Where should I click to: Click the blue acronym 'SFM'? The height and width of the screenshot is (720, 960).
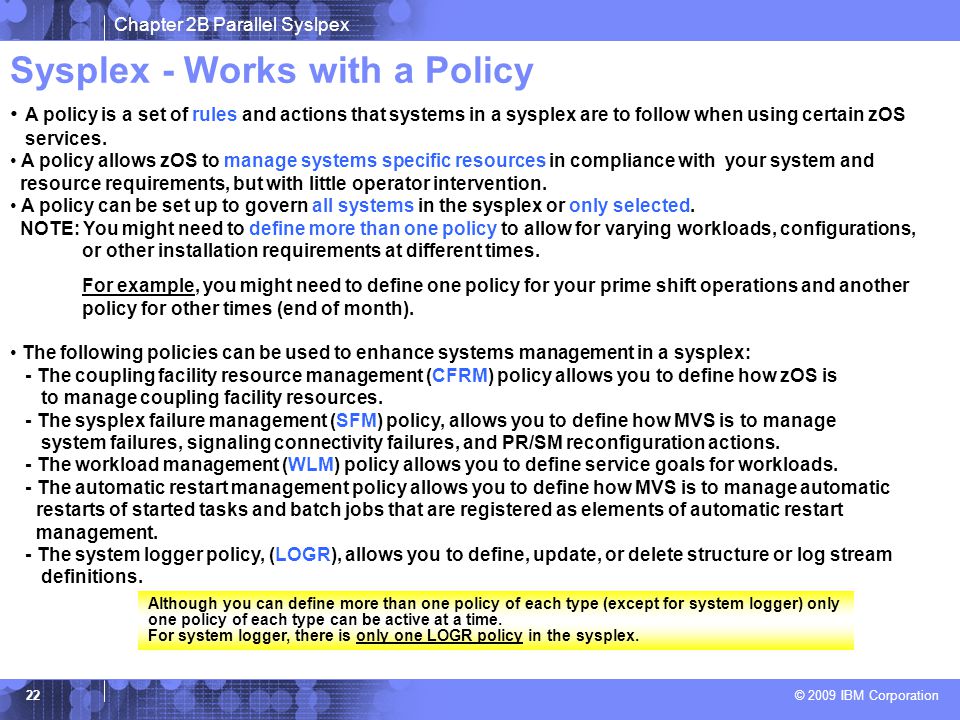coord(356,421)
